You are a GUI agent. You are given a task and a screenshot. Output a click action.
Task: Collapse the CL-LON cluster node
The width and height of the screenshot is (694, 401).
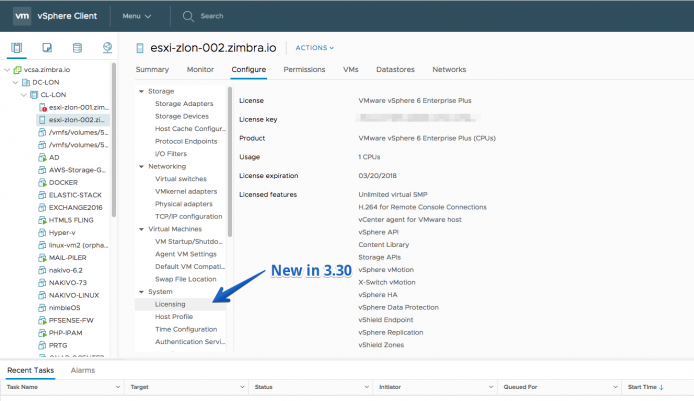[x=23, y=95]
